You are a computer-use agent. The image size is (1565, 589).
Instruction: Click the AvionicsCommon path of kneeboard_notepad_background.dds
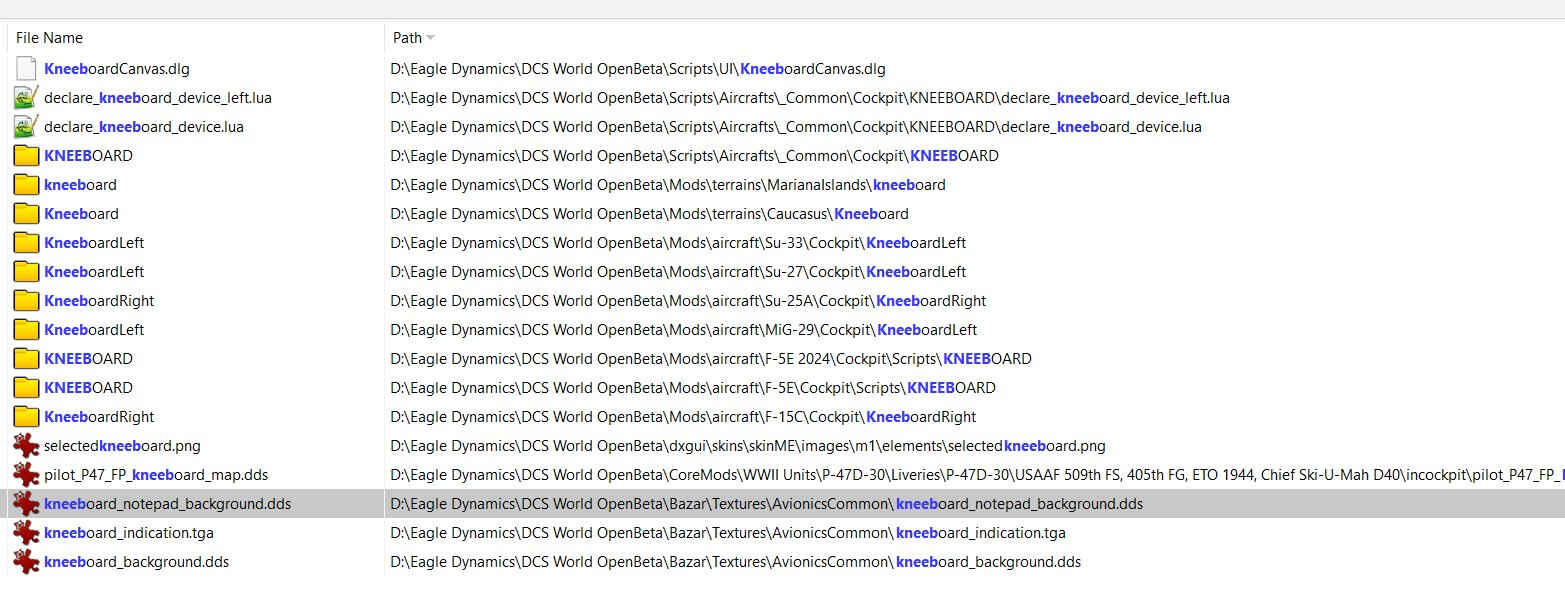(x=766, y=504)
